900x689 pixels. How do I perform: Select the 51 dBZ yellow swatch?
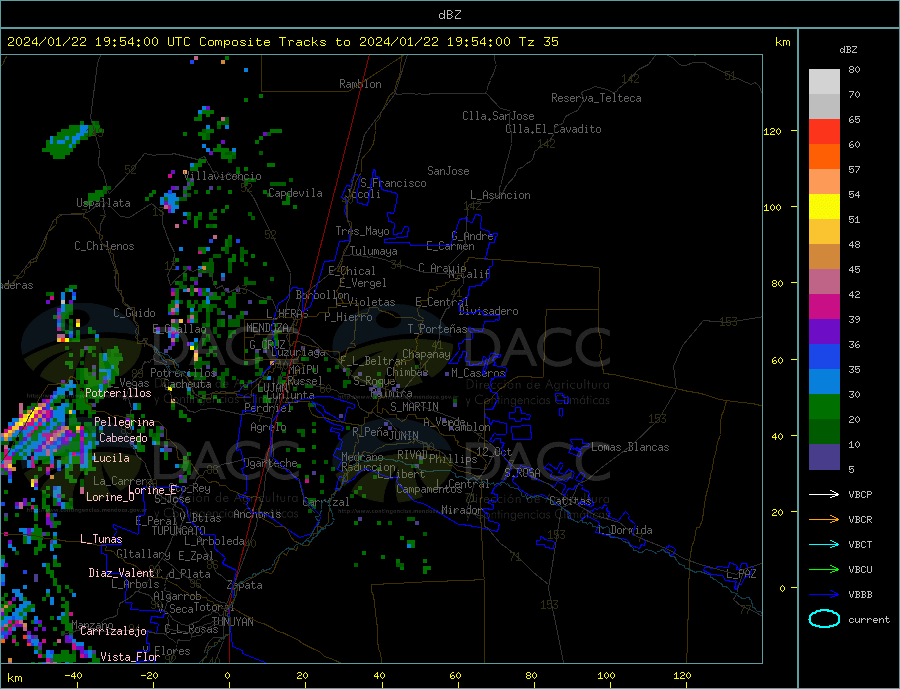(x=824, y=207)
